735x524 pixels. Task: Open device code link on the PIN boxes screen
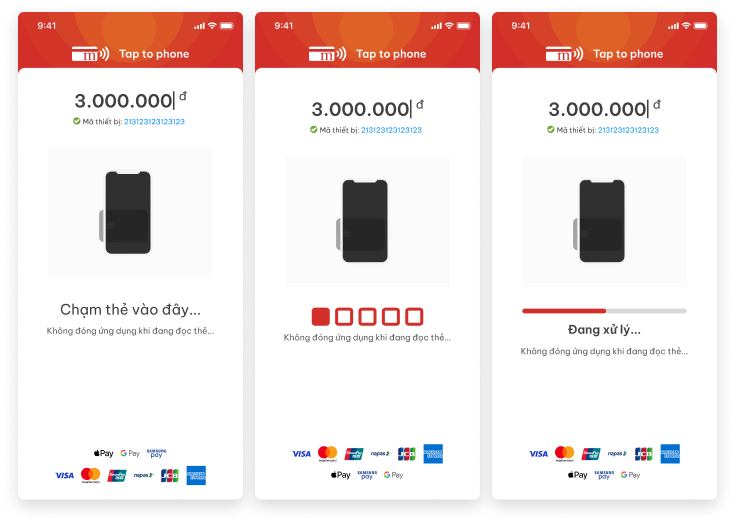click(391, 130)
